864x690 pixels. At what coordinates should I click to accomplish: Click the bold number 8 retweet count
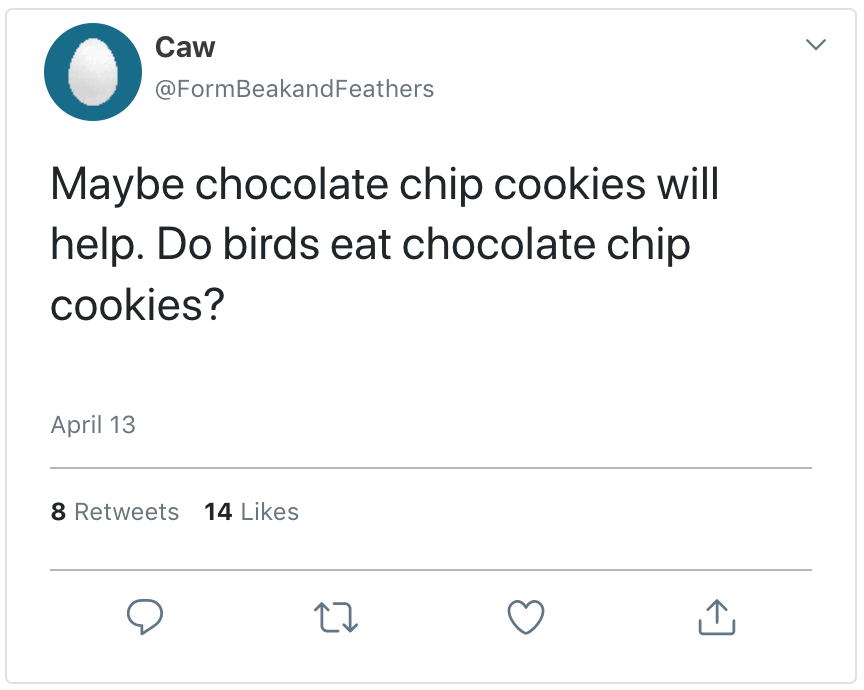58,512
